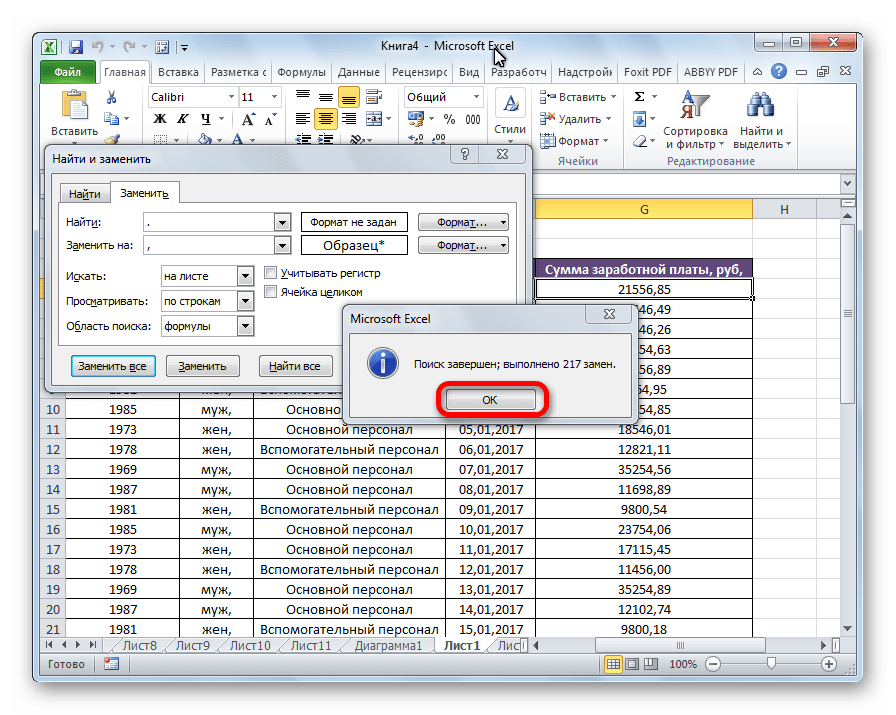The height and width of the screenshot is (715, 896).
Task: Click zoom in plus button
Action: [x=829, y=664]
